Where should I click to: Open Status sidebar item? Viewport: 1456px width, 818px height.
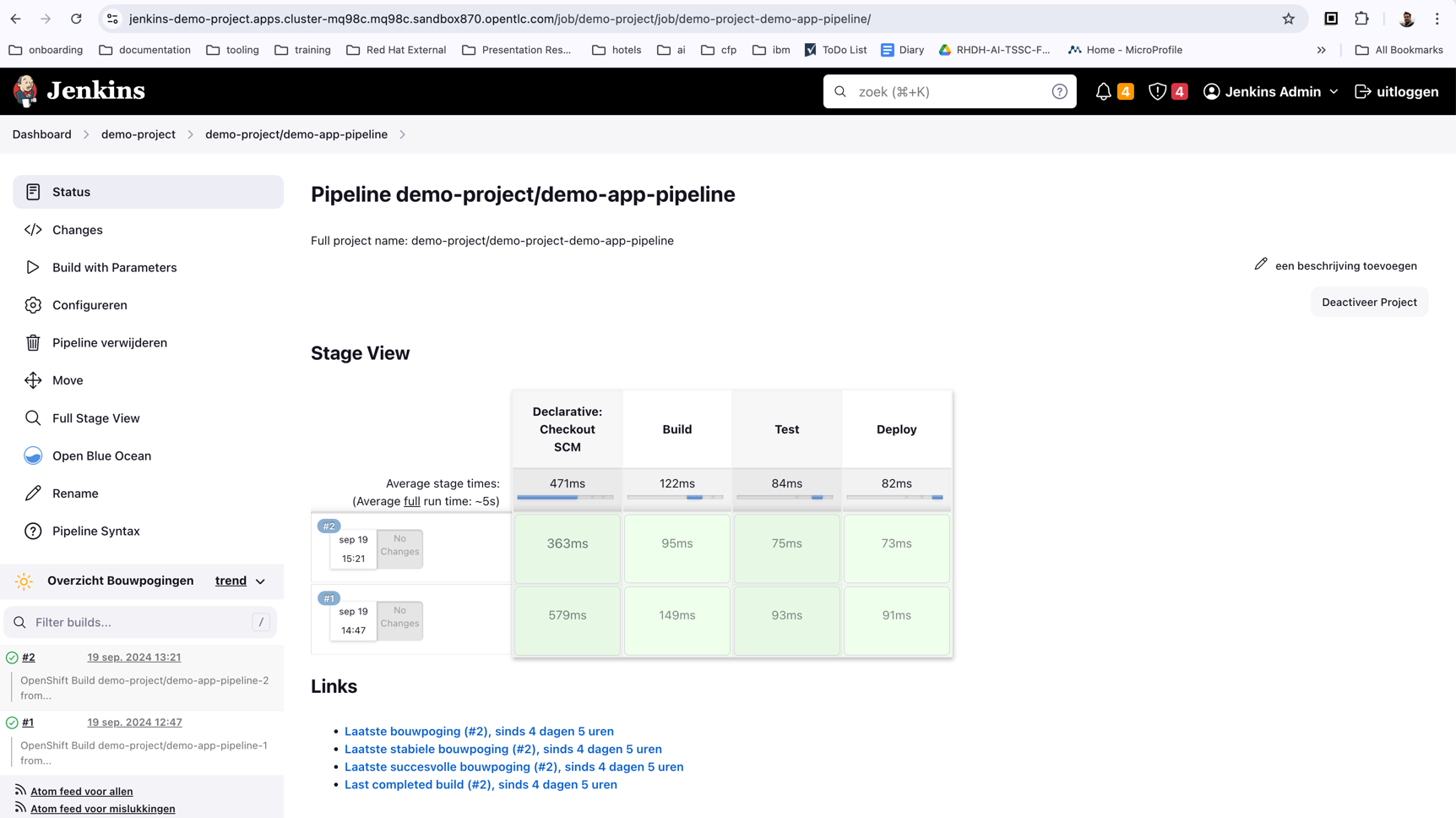click(148, 192)
